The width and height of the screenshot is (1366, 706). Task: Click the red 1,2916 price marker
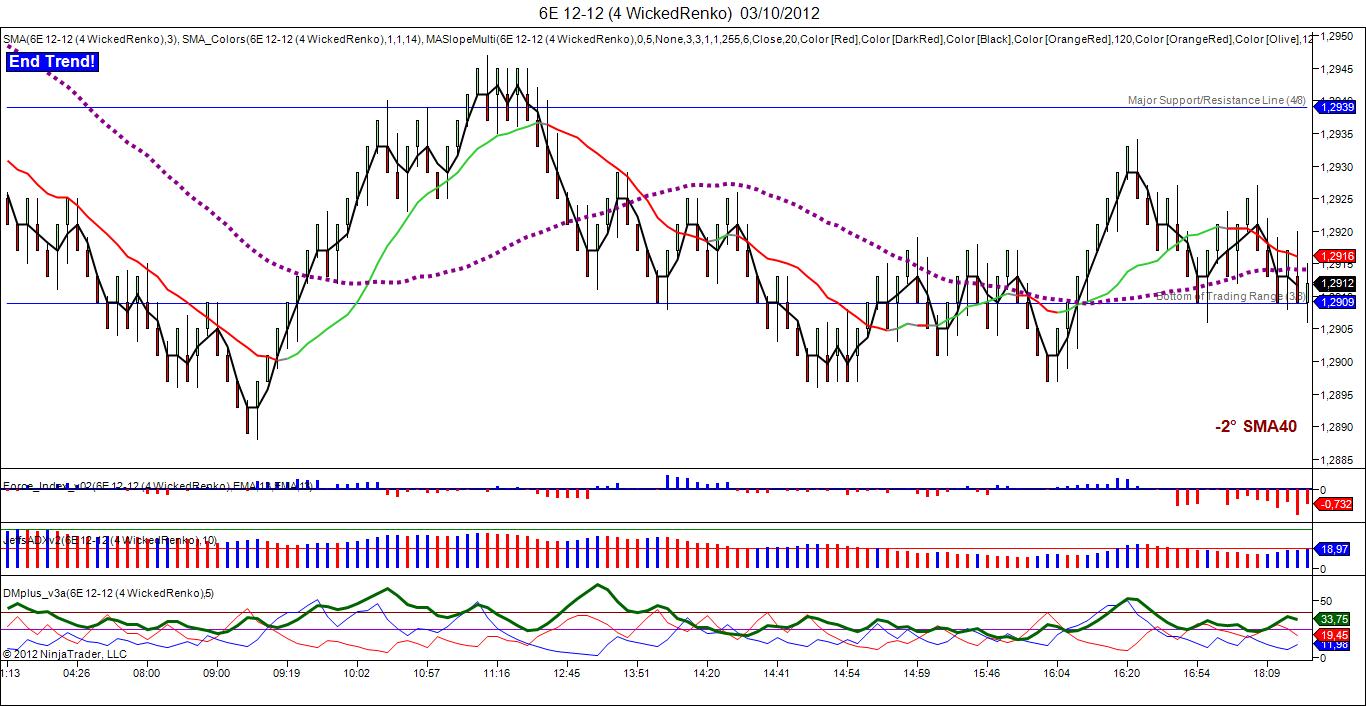(x=1336, y=257)
